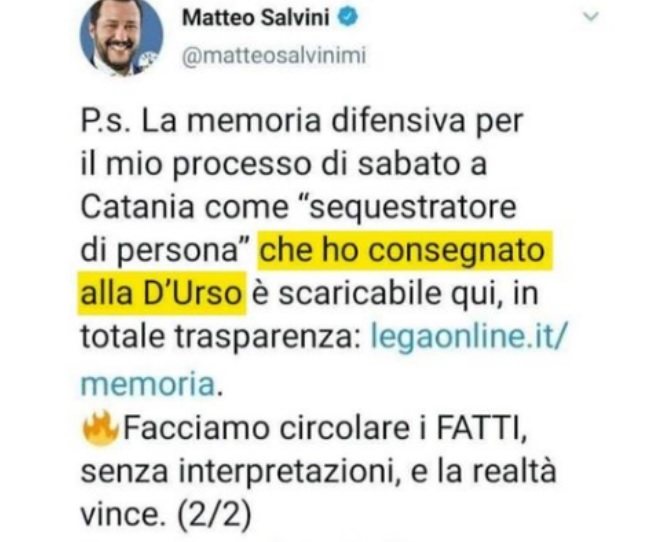
Task: Open the @matteosalvinimi handle link
Action: (x=274, y=56)
